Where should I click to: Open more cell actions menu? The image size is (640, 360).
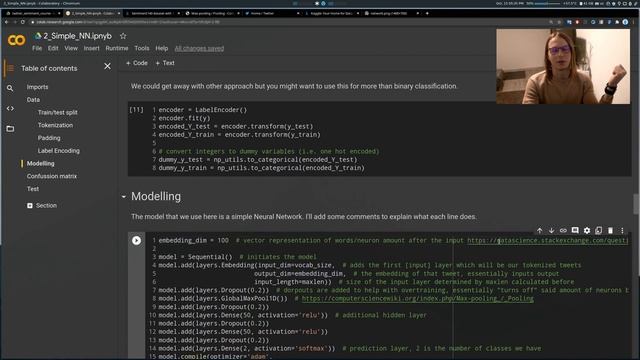click(622, 231)
